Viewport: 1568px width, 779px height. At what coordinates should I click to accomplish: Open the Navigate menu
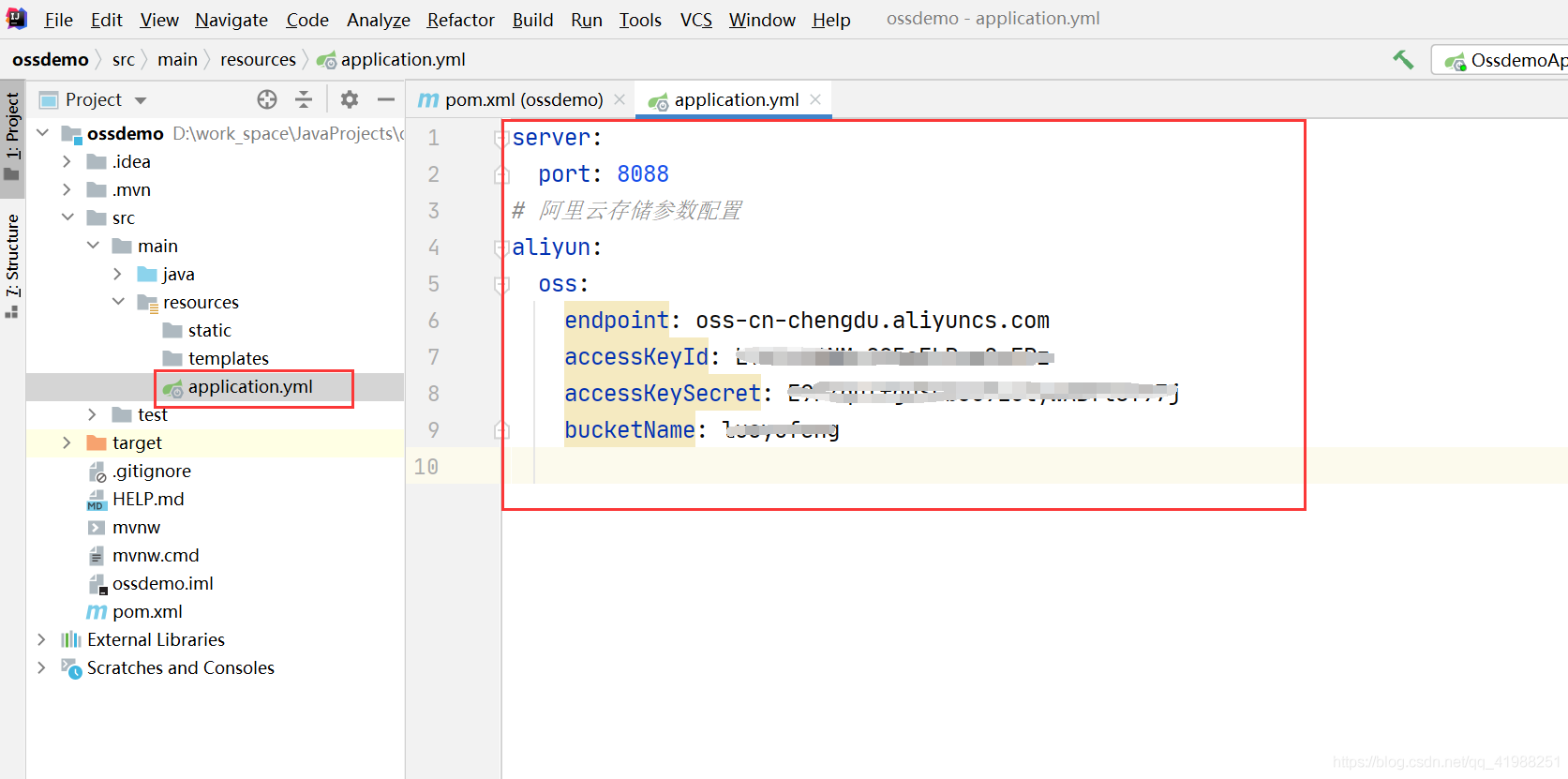click(231, 20)
